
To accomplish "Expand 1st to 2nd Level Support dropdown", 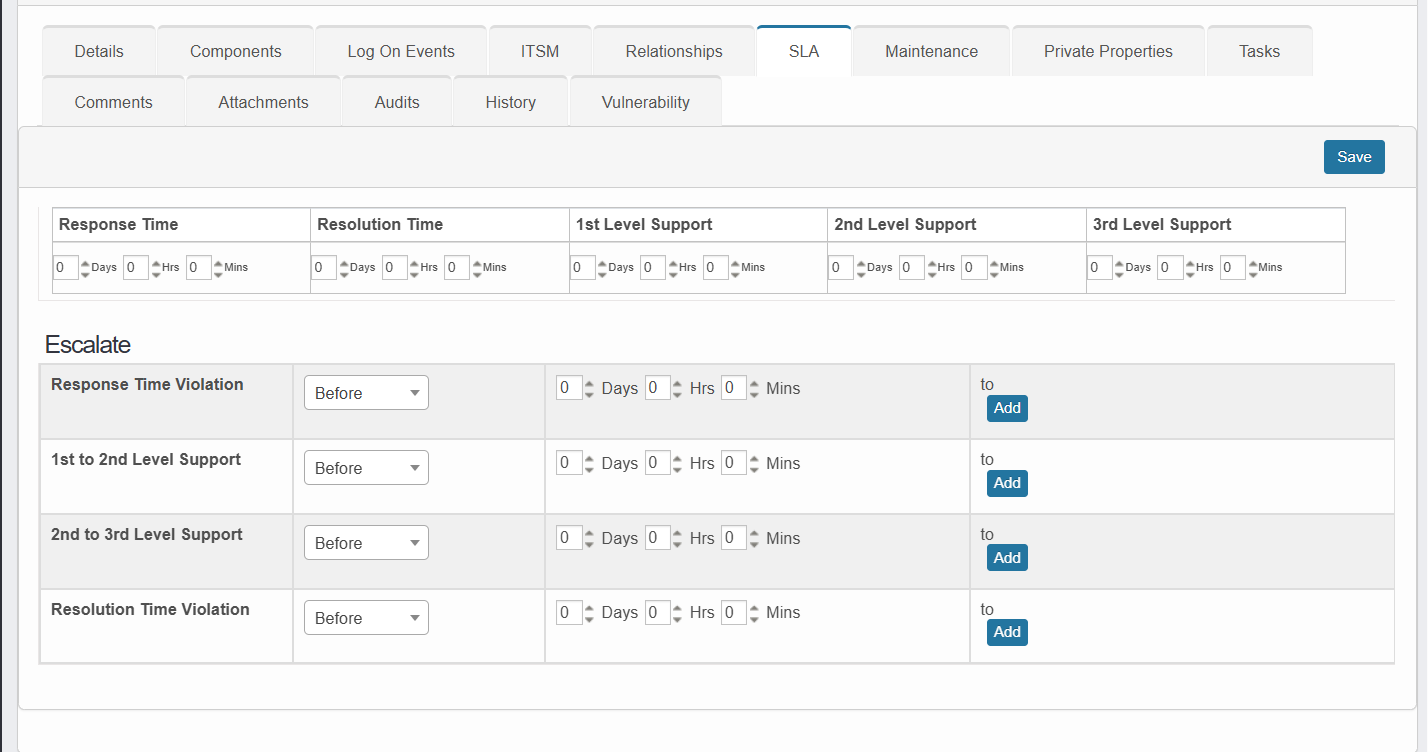I will pos(366,468).
